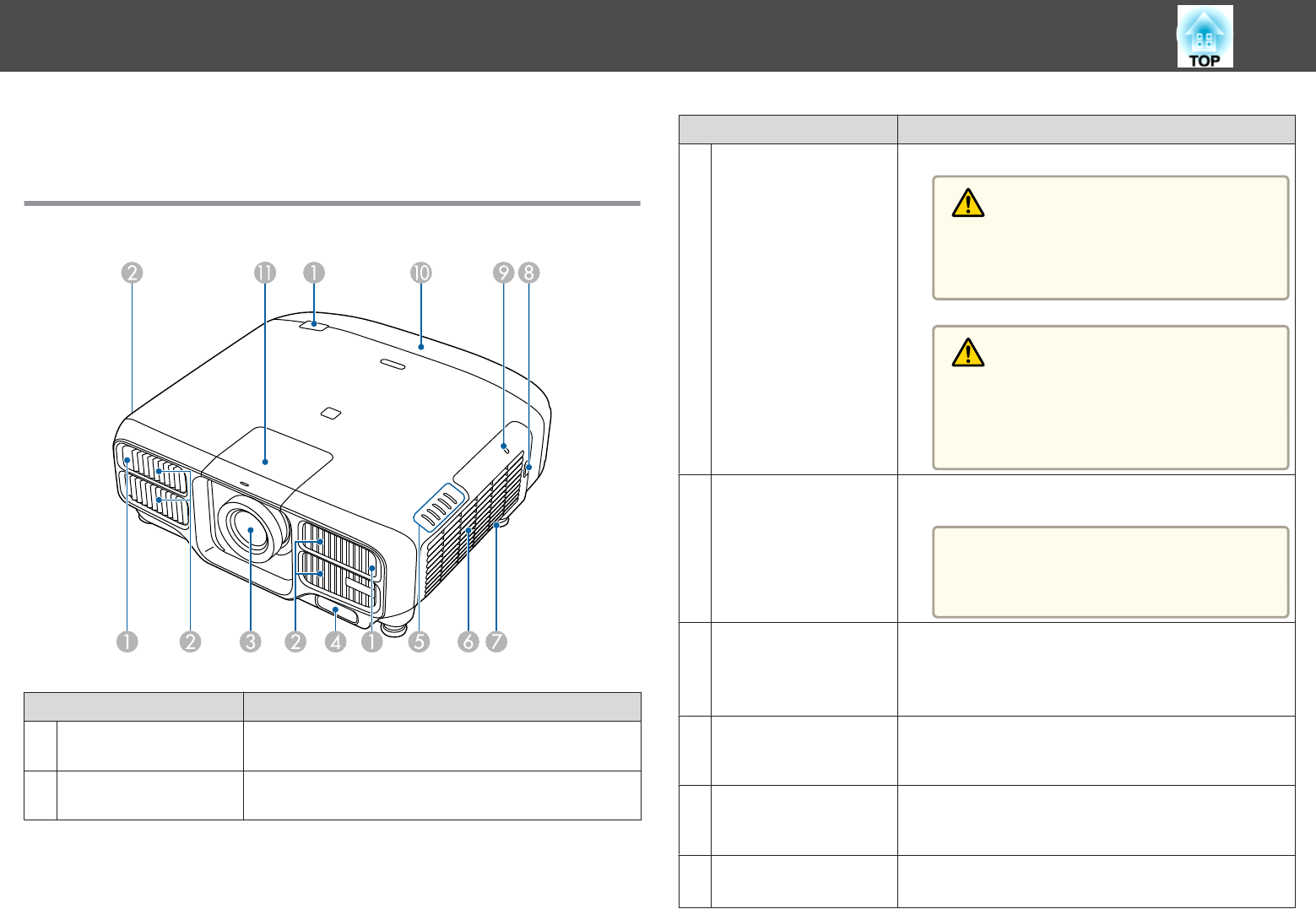
Task: Select callout number 7 in the diagram
Action: (x=496, y=641)
